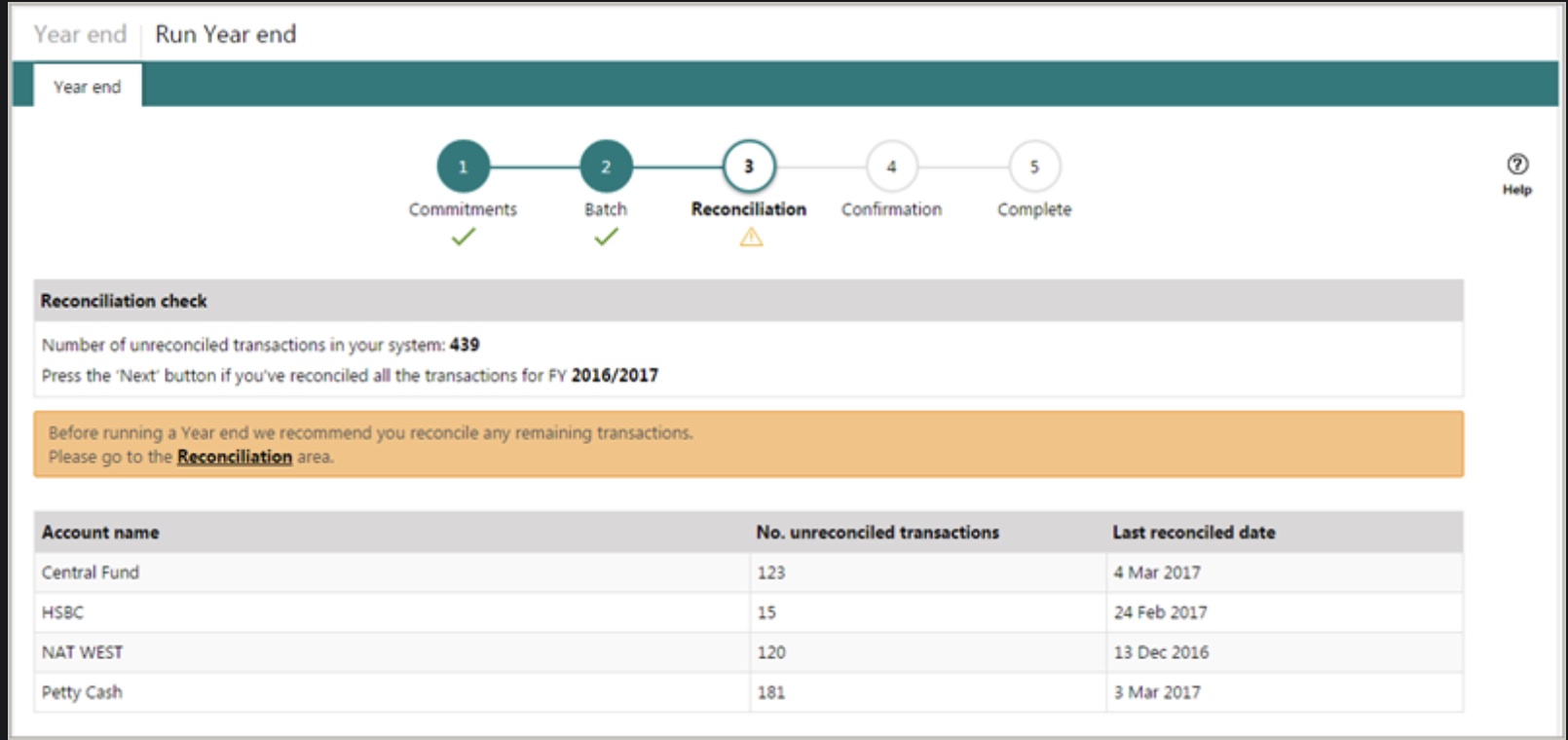The image size is (1568, 740).
Task: Select the Petty Cash account row
Action: [x=748, y=692]
